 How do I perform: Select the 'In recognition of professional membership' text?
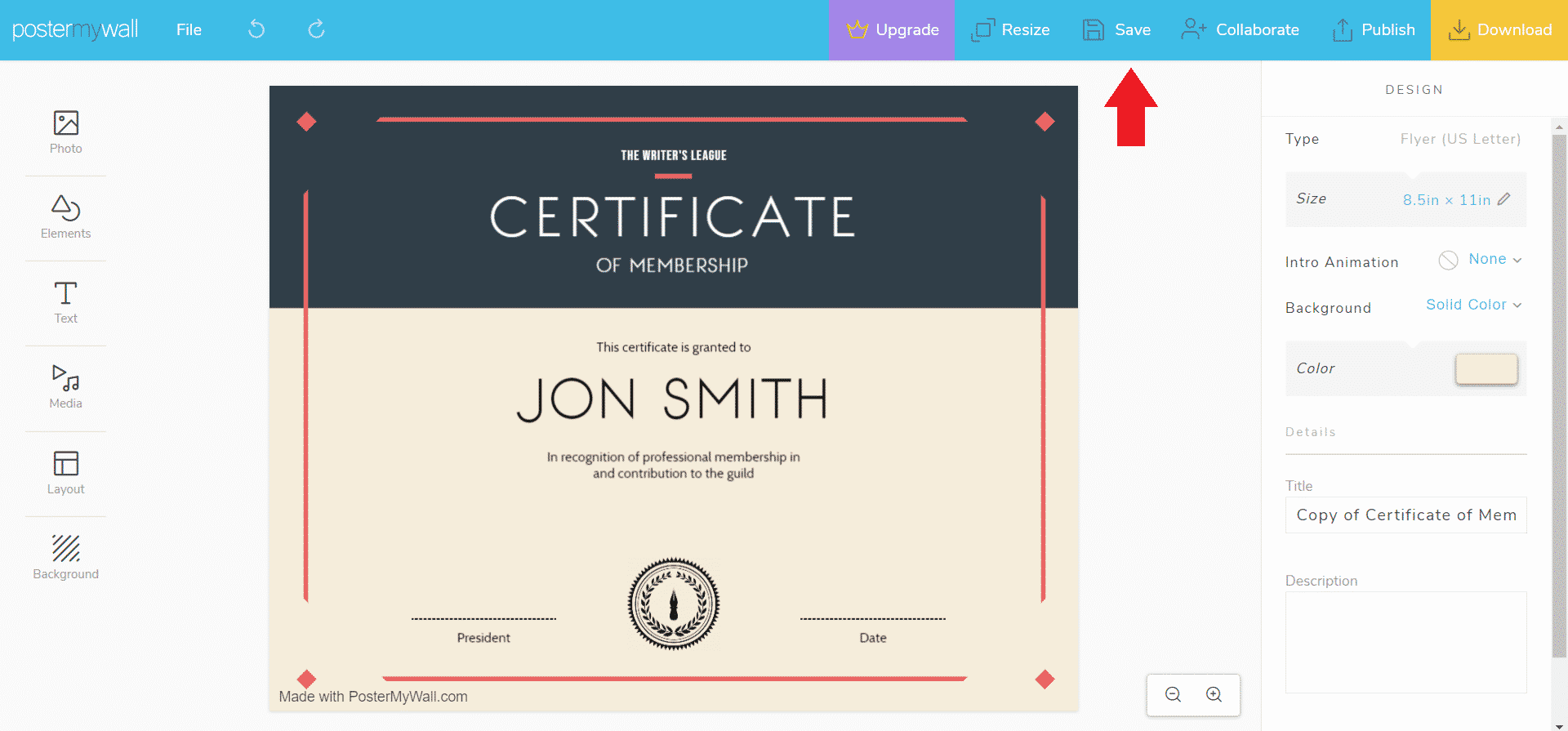(674, 465)
